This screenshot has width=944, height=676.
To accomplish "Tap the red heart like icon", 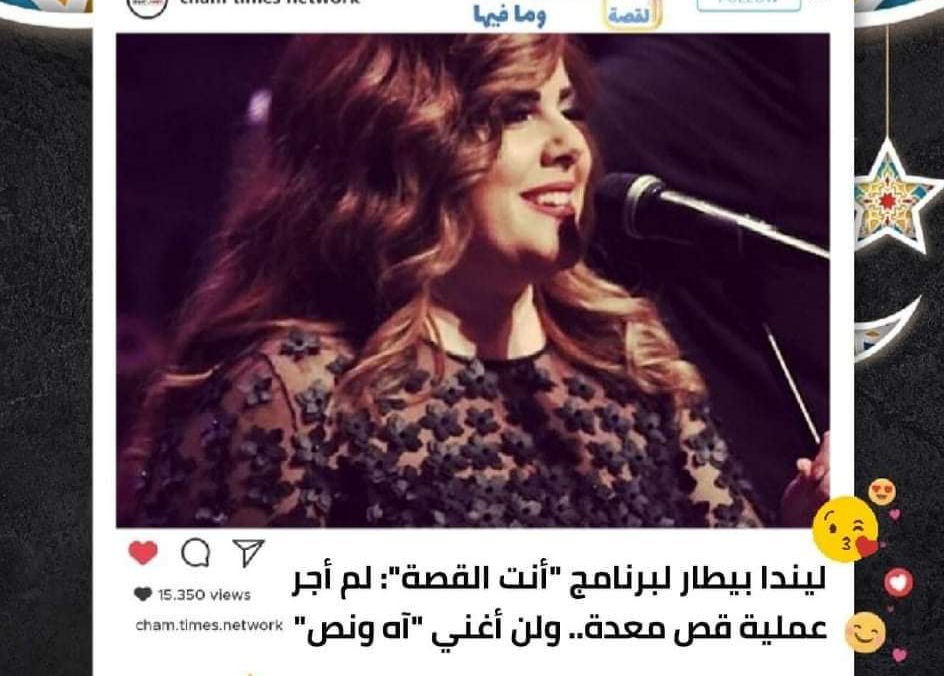I will [x=143, y=552].
